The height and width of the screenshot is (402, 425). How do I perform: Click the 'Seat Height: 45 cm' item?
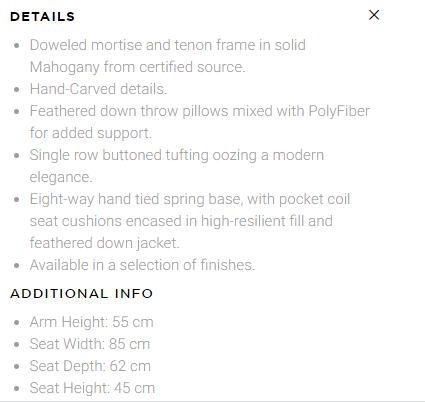pos(92,388)
